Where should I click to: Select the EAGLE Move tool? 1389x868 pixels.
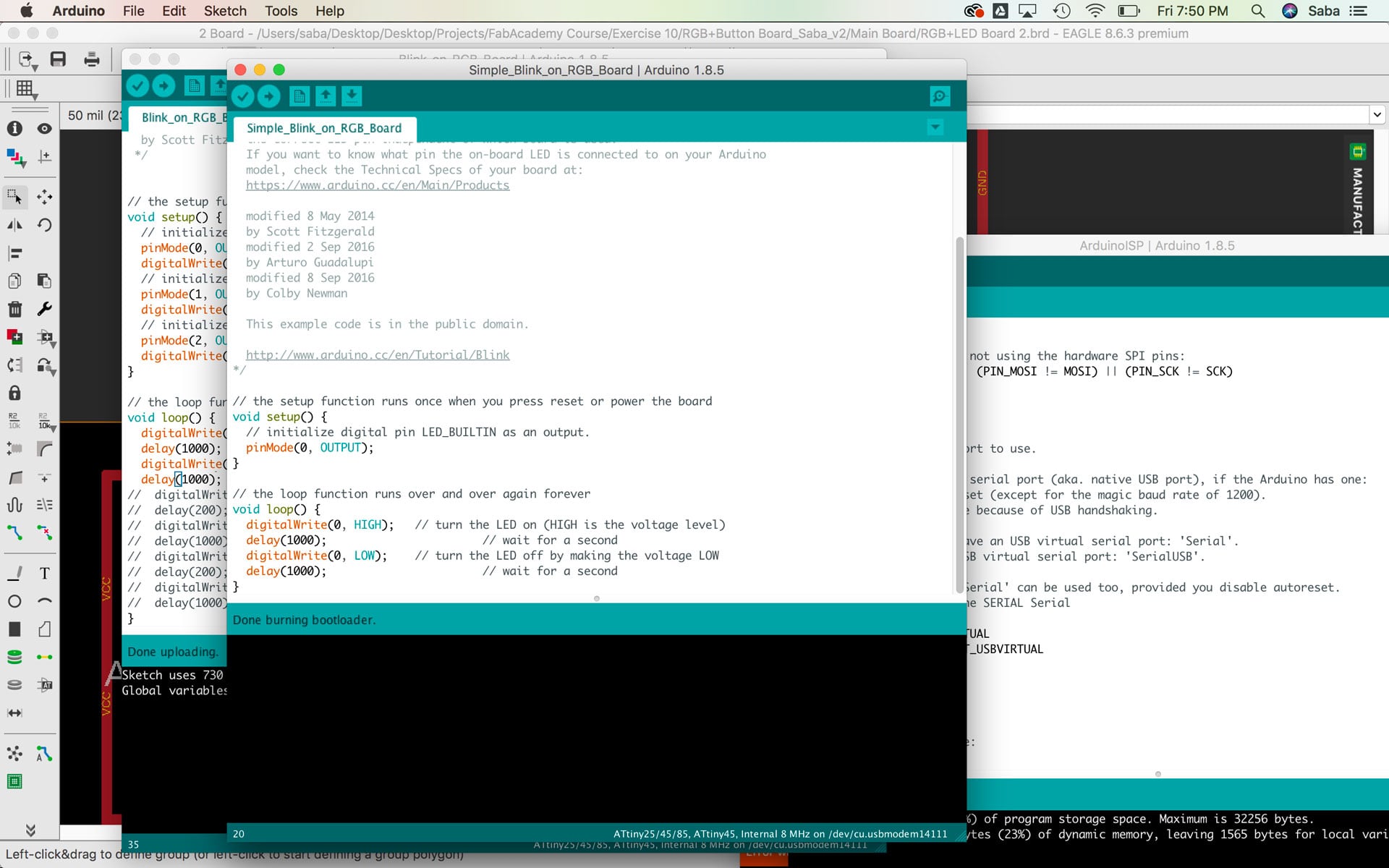[x=44, y=197]
